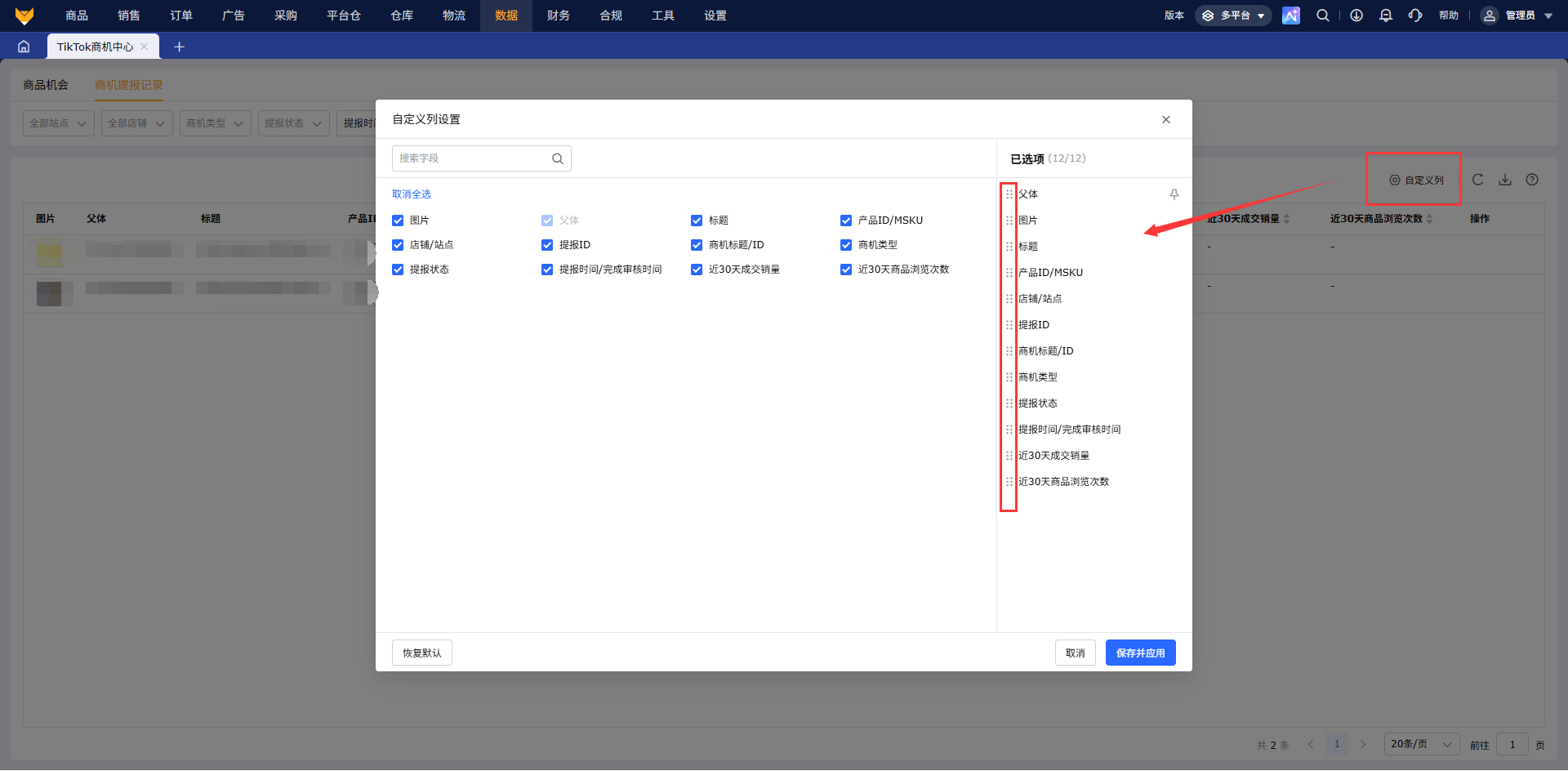Click the refresh icon beside 自定义列
1568x771 pixels.
click(1477, 180)
